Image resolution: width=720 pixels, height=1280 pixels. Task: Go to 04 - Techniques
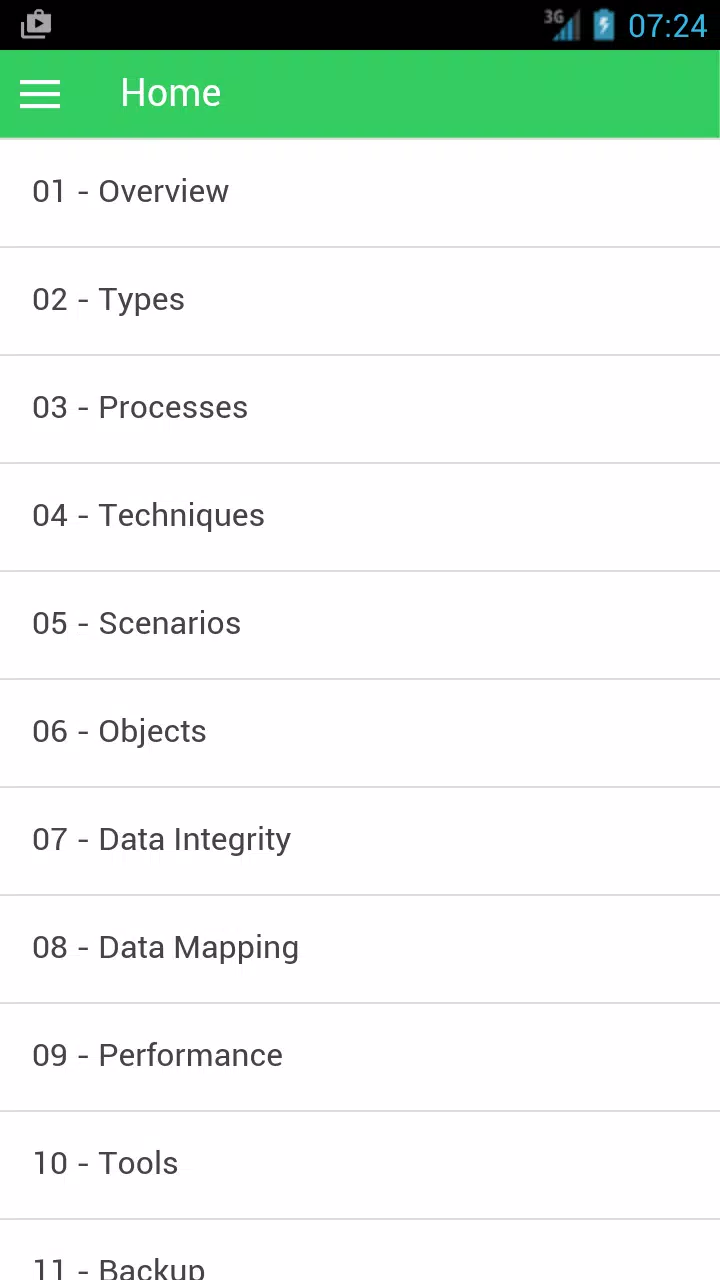click(x=360, y=516)
